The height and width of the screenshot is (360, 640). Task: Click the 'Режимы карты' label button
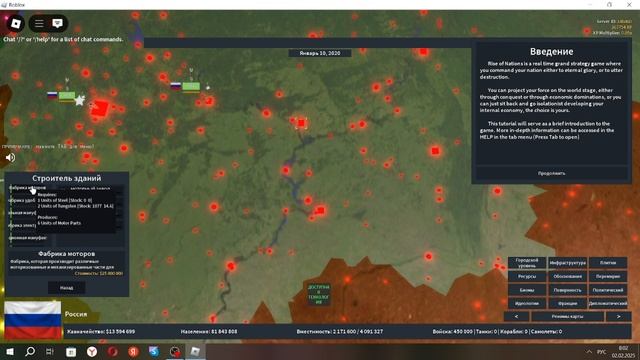(x=567, y=316)
